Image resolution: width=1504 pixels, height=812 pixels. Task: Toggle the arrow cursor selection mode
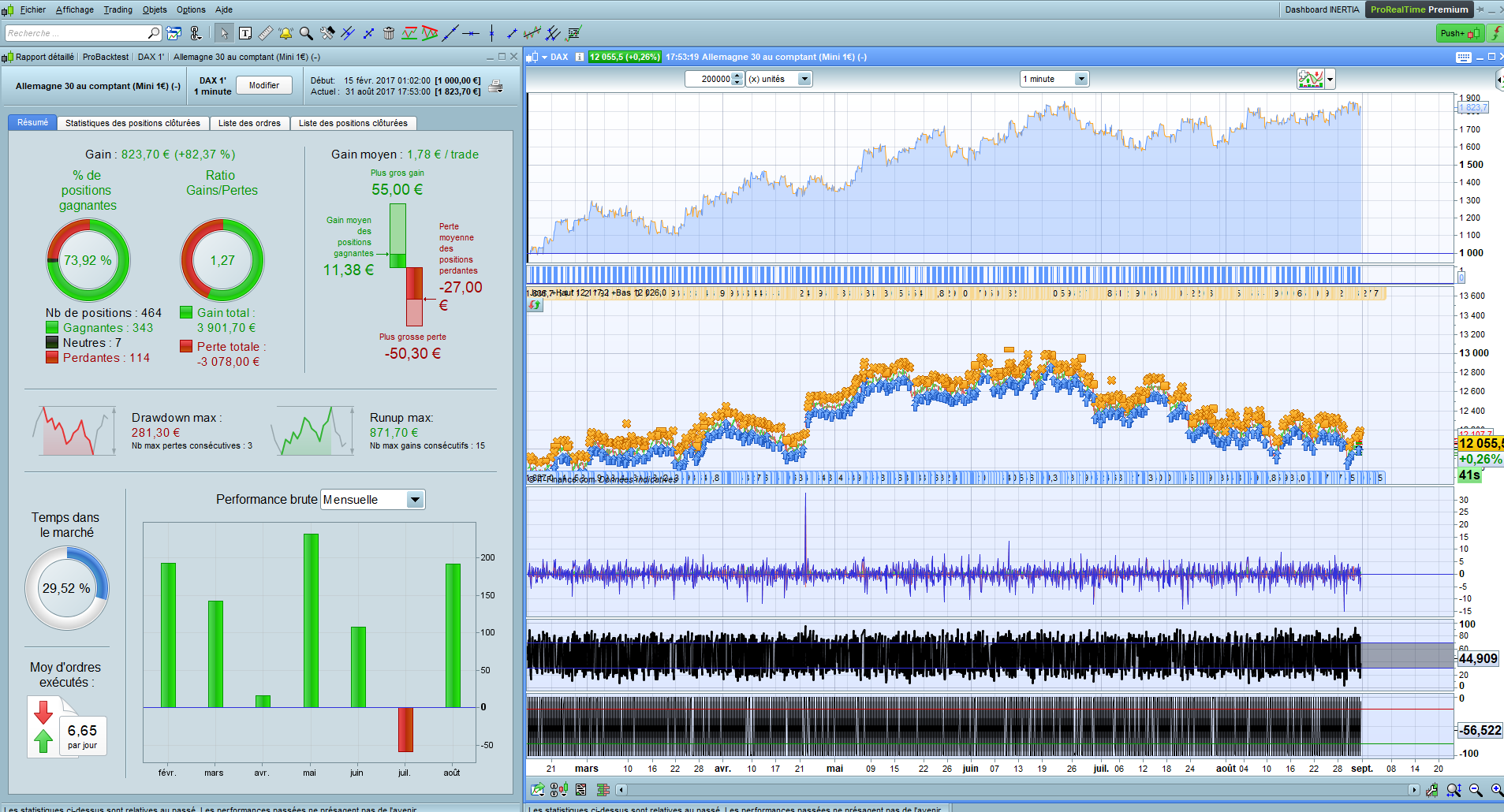point(224,33)
